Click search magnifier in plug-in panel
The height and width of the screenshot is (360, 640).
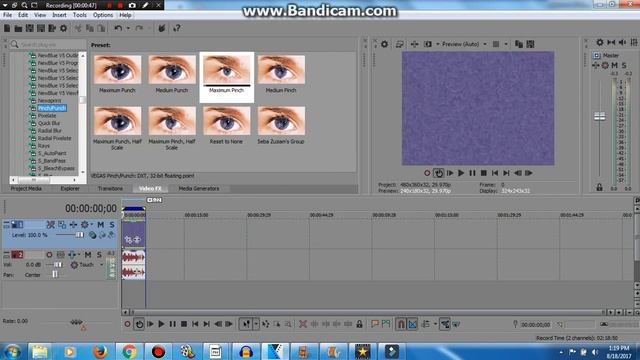pyautogui.click(x=15, y=44)
